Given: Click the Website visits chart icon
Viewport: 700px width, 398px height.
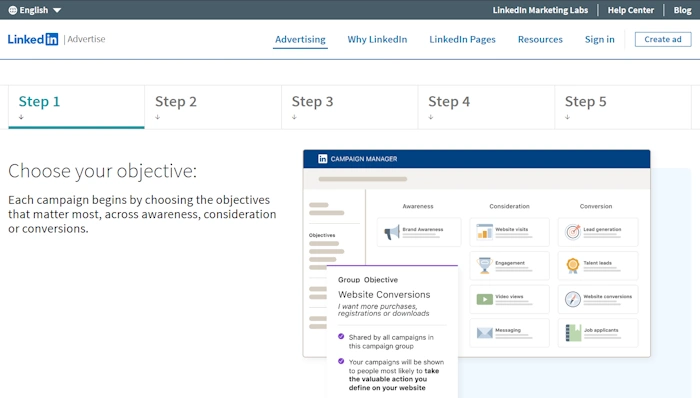Looking at the screenshot, I should (x=484, y=232).
